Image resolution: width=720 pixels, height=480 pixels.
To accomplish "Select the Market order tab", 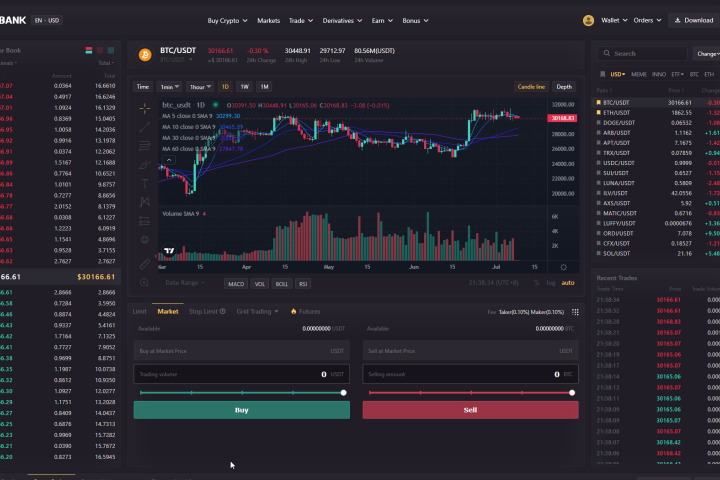I will pos(168,311).
